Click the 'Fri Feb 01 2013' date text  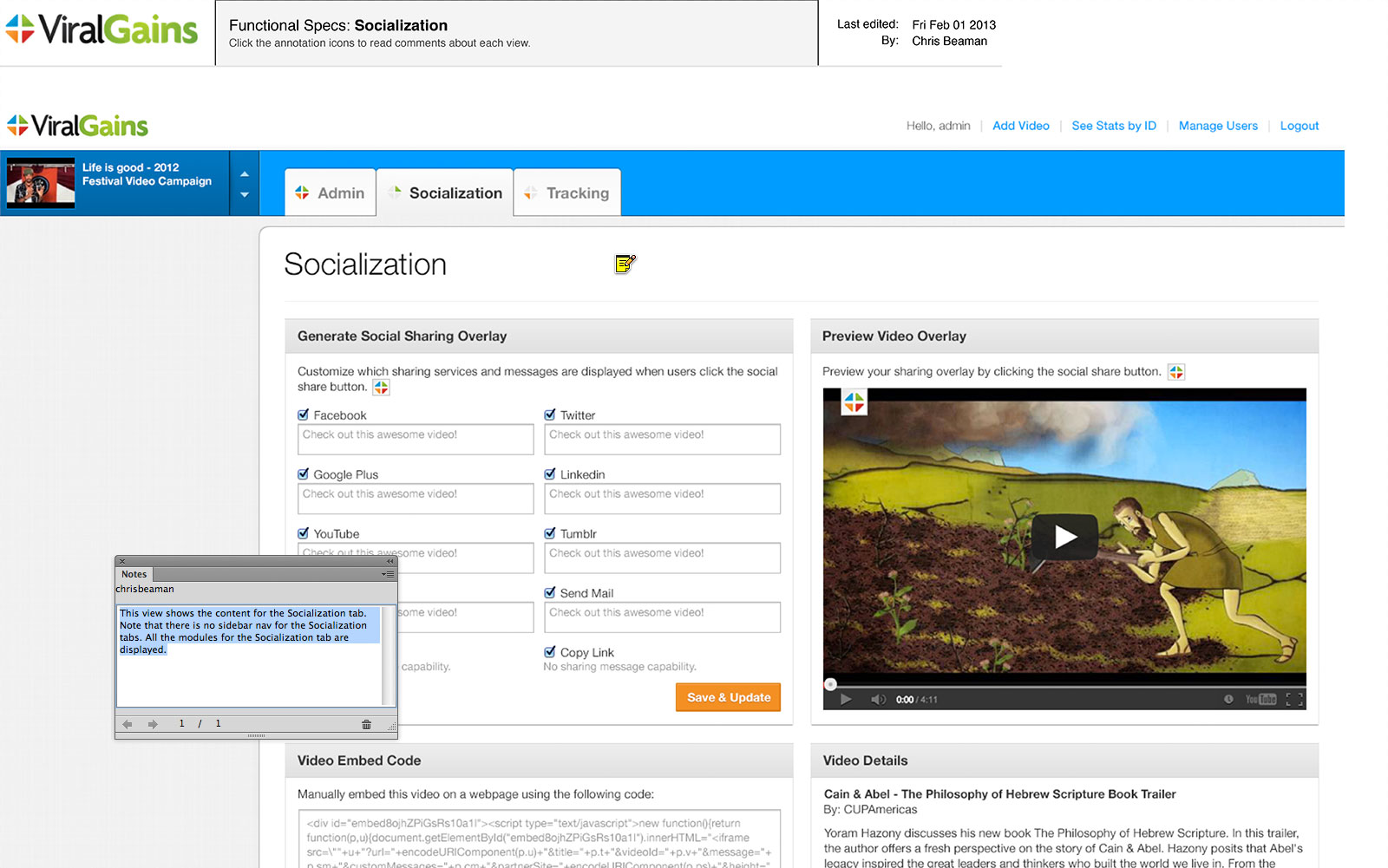point(953,24)
